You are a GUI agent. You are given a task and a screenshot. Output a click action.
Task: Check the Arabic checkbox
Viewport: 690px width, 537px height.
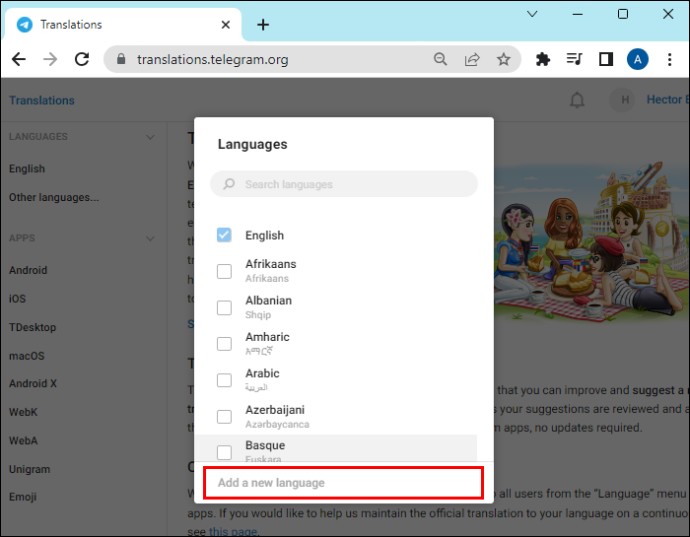coord(224,380)
